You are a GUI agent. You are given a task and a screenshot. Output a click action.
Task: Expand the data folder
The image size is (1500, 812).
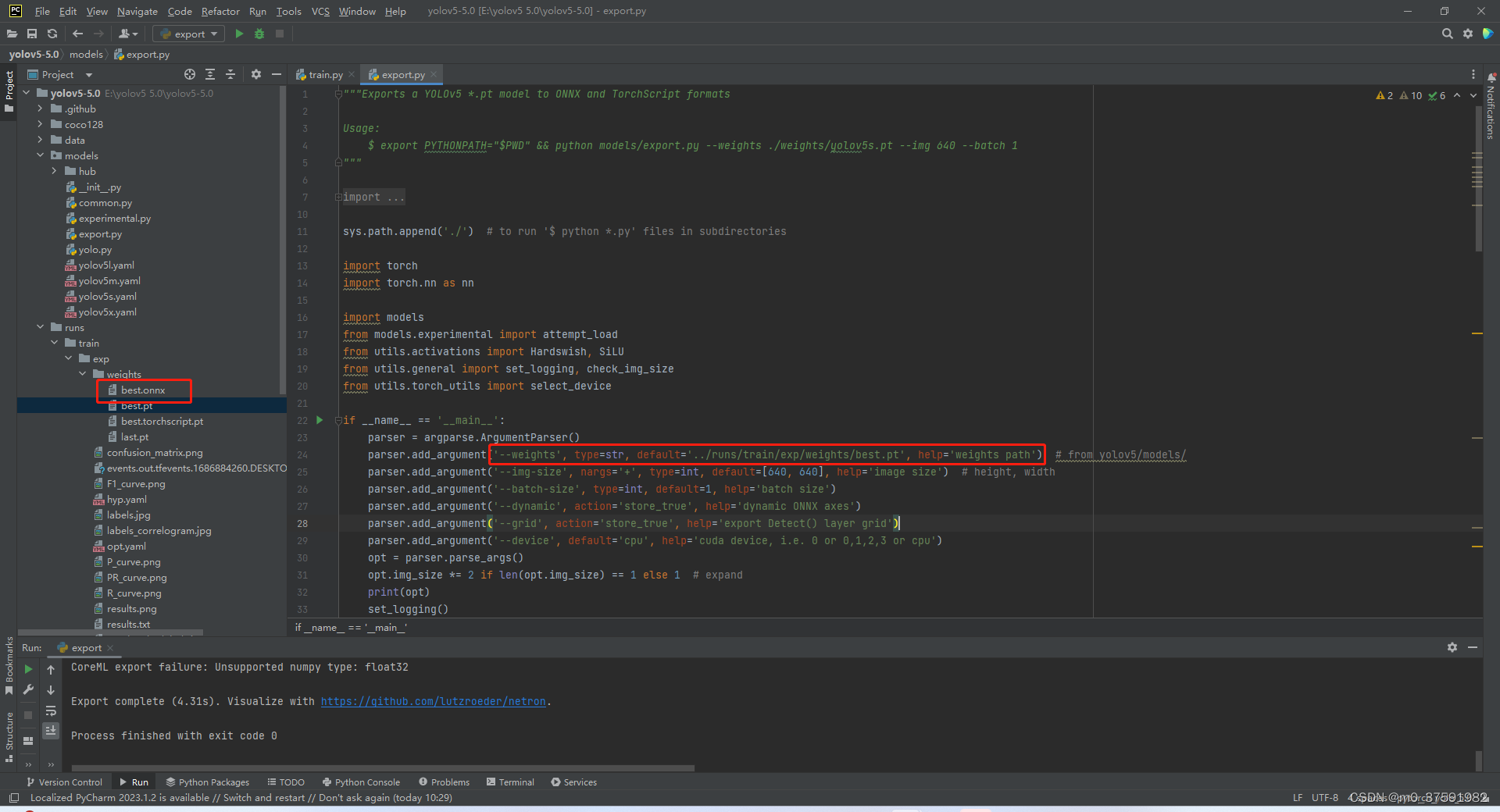(x=40, y=140)
